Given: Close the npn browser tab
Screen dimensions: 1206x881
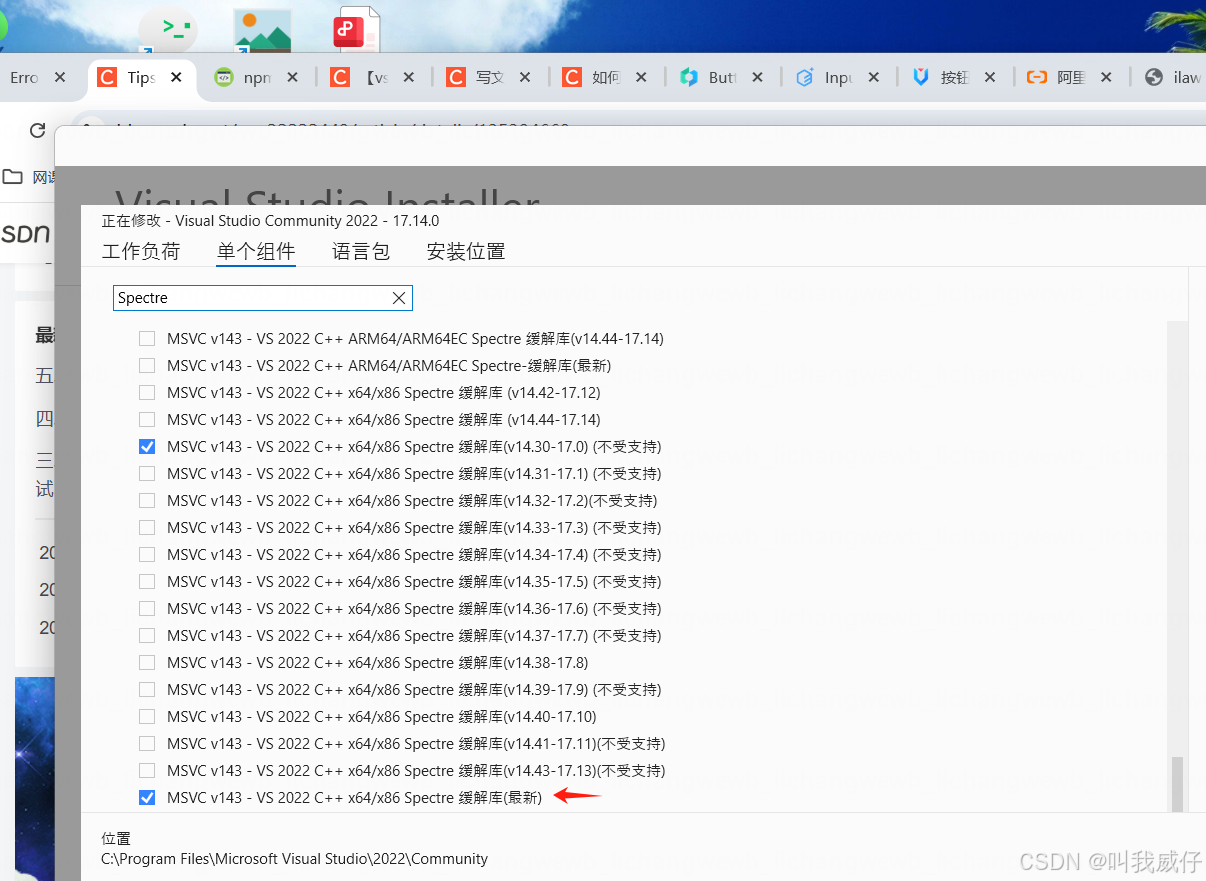Looking at the screenshot, I should click(293, 77).
